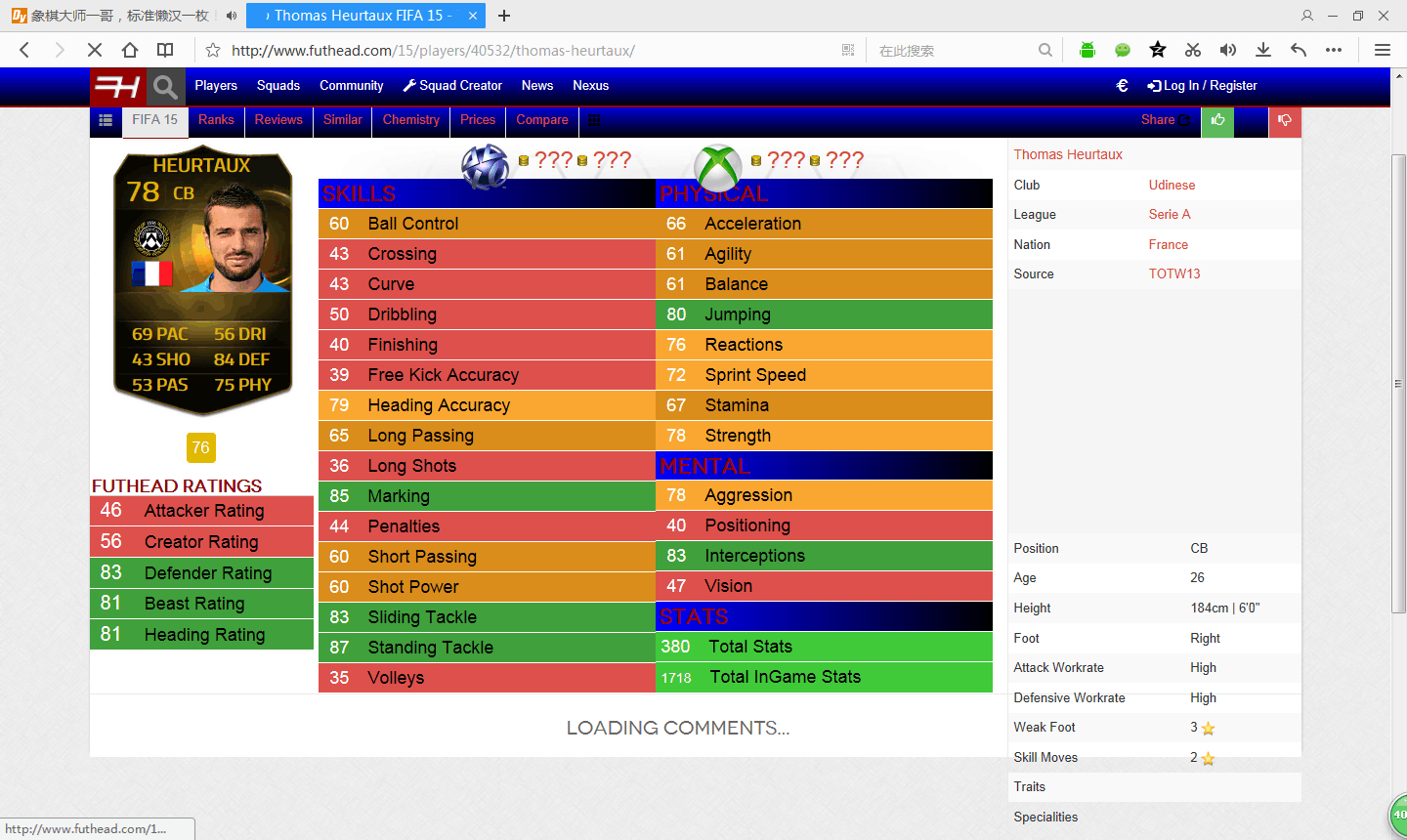Image resolution: width=1407 pixels, height=840 pixels.
Task: Open the reading mode book icon
Action: (x=165, y=50)
